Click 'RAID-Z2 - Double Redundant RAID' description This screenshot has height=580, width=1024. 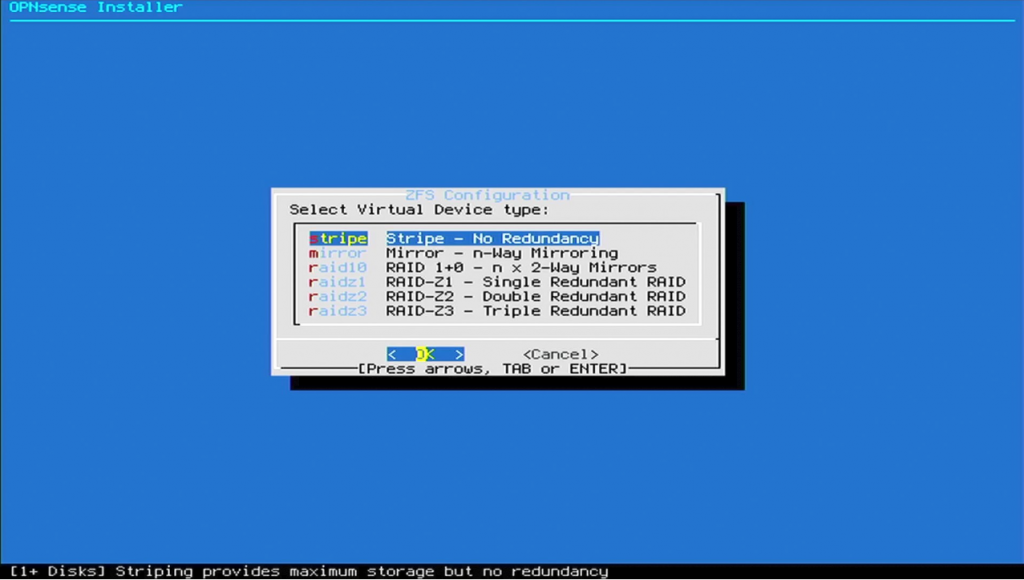[x=536, y=296]
